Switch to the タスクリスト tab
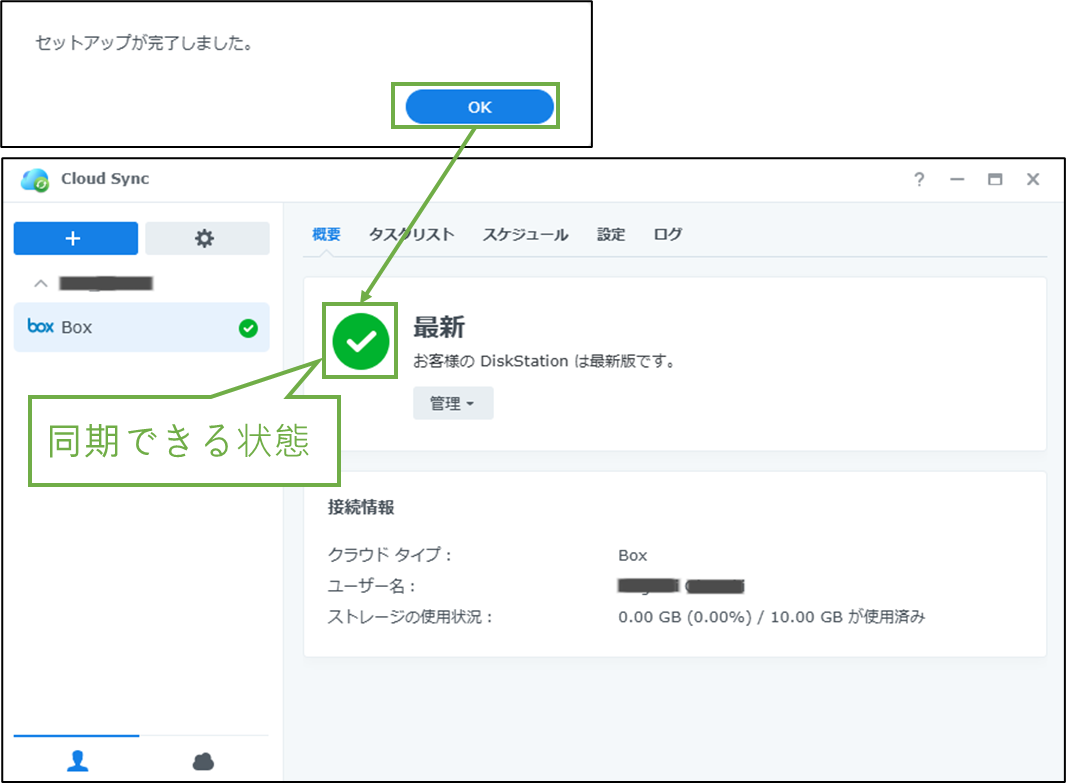Viewport: 1066px width, 783px height. (x=411, y=234)
